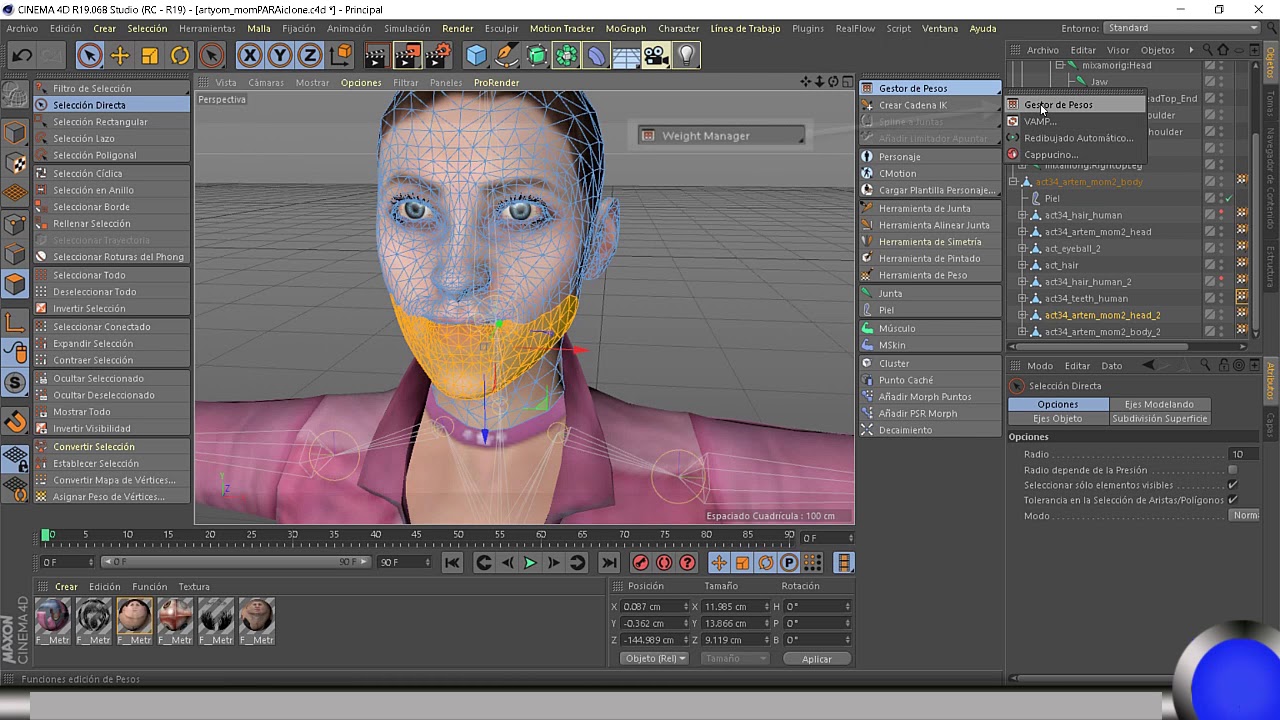Go to the end of animation
Image resolution: width=1280 pixels, height=720 pixels.
(609, 563)
